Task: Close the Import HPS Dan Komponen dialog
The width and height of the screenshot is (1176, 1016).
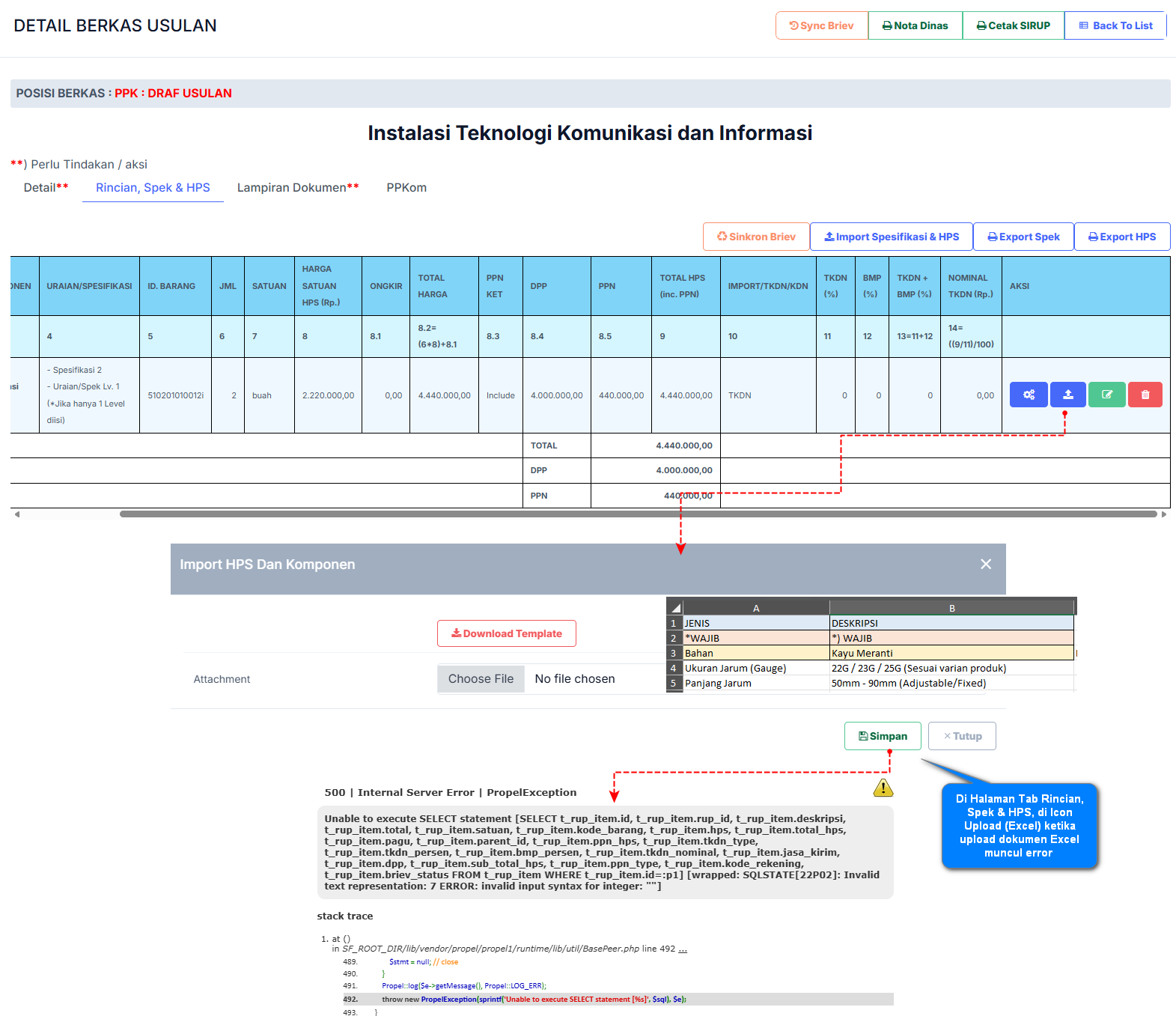Action: pyautogui.click(x=985, y=565)
